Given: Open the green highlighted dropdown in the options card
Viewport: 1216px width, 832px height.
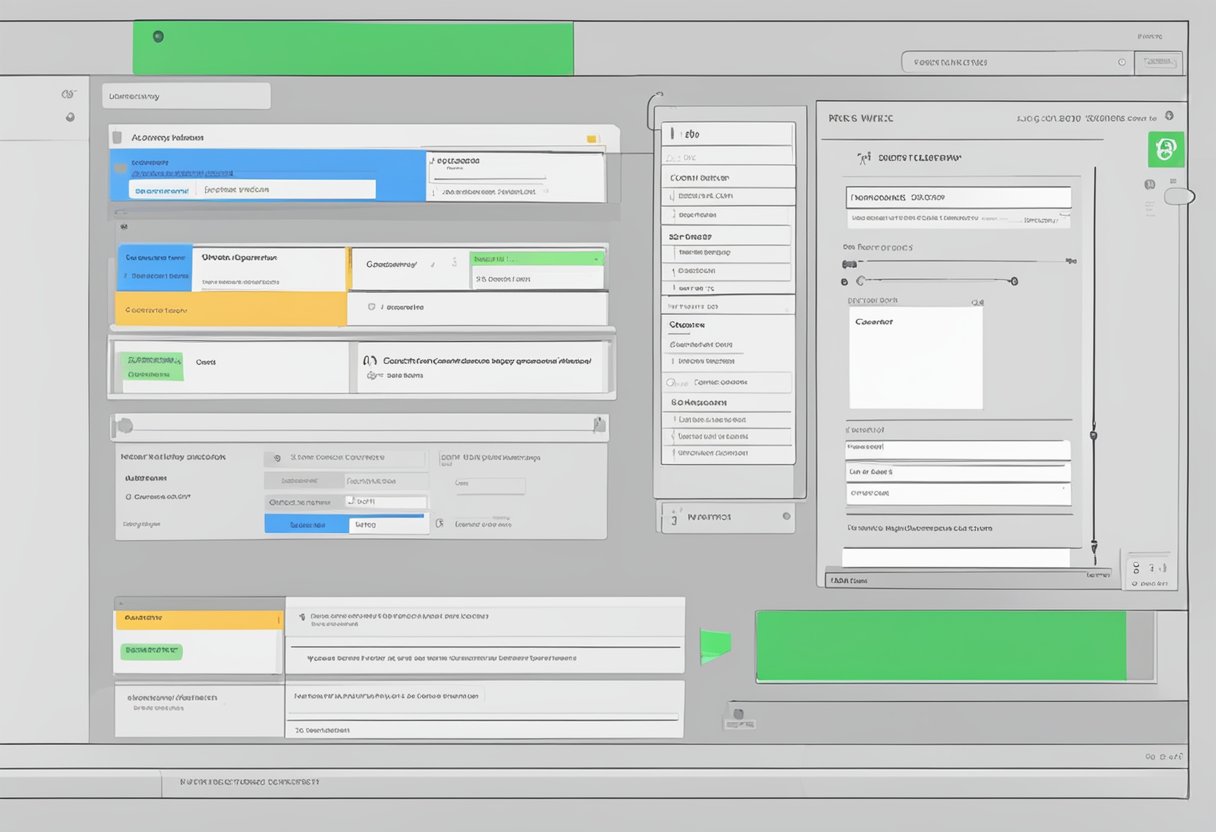Looking at the screenshot, I should pyautogui.click(x=537, y=260).
